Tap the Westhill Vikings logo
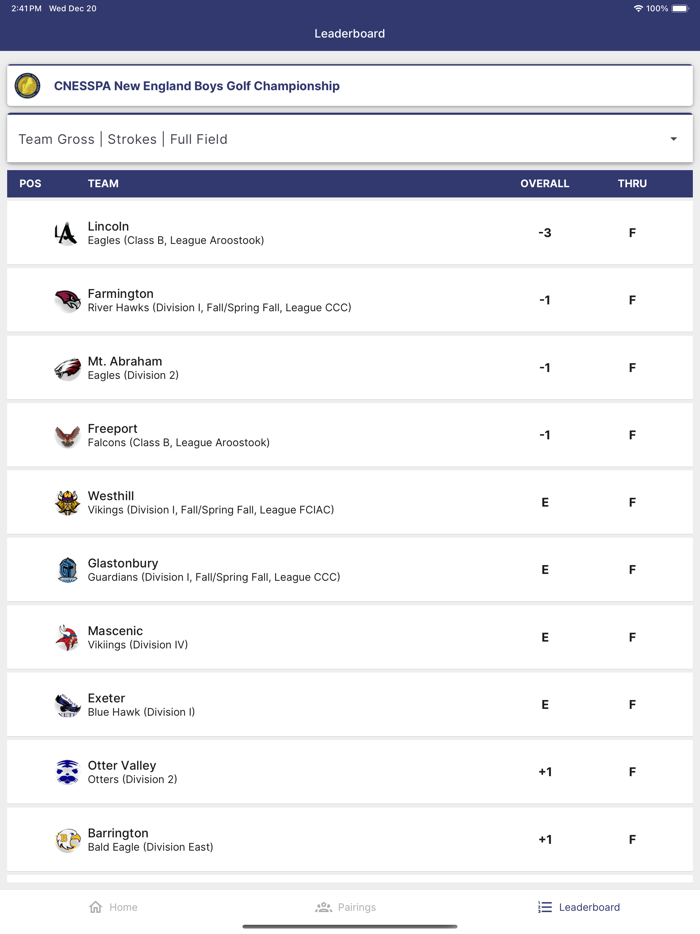Viewport: 700px width, 934px height. coord(67,502)
